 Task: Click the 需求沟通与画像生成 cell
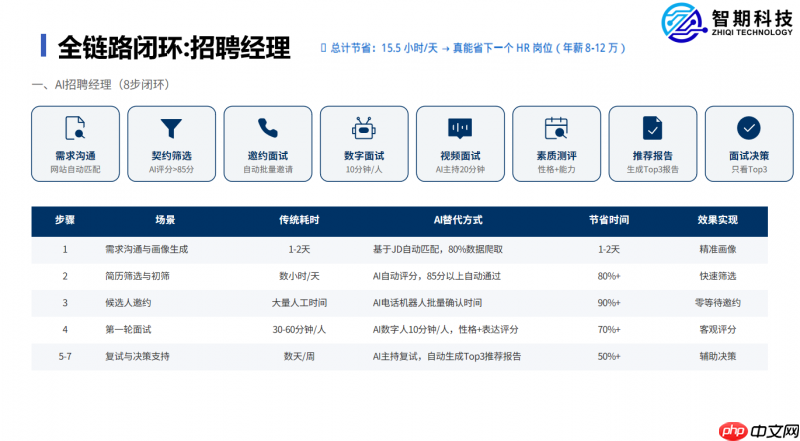click(x=146, y=250)
